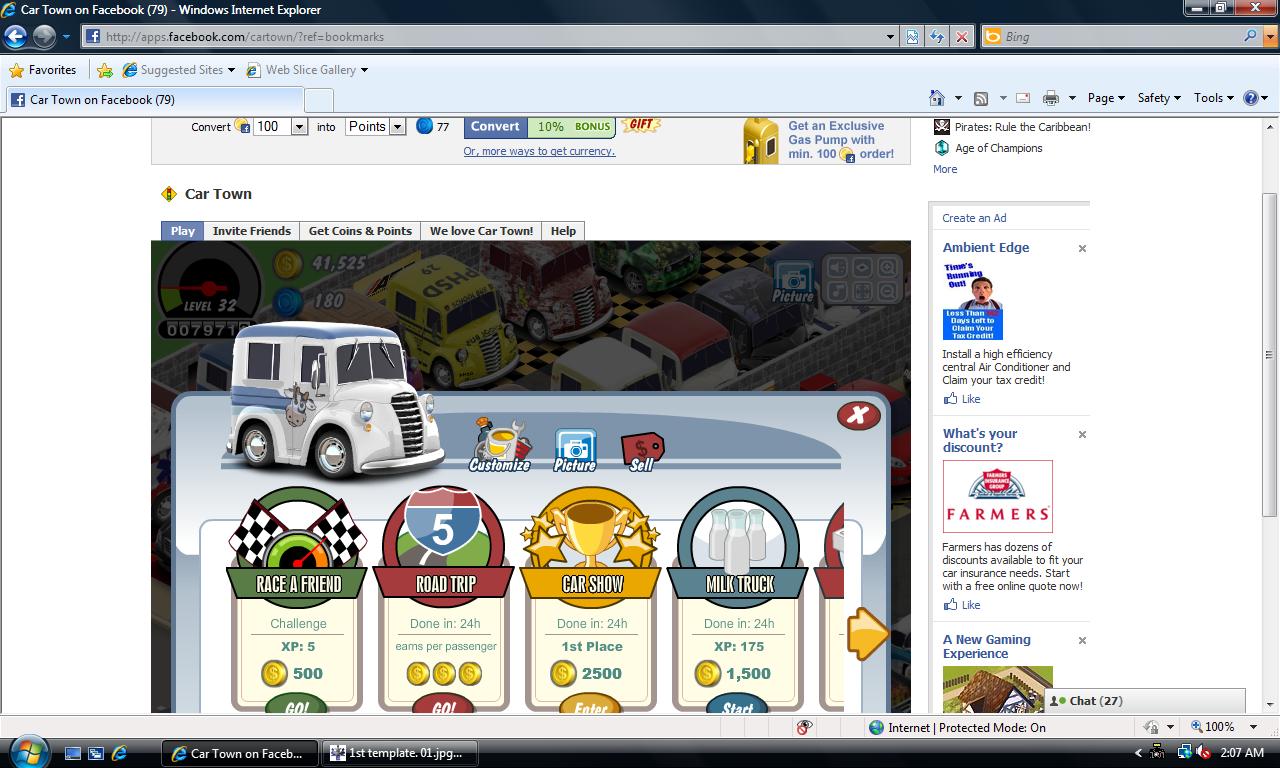This screenshot has height=768, width=1280.
Task: Click the Picture camera icon in car dialog
Action: 575,450
